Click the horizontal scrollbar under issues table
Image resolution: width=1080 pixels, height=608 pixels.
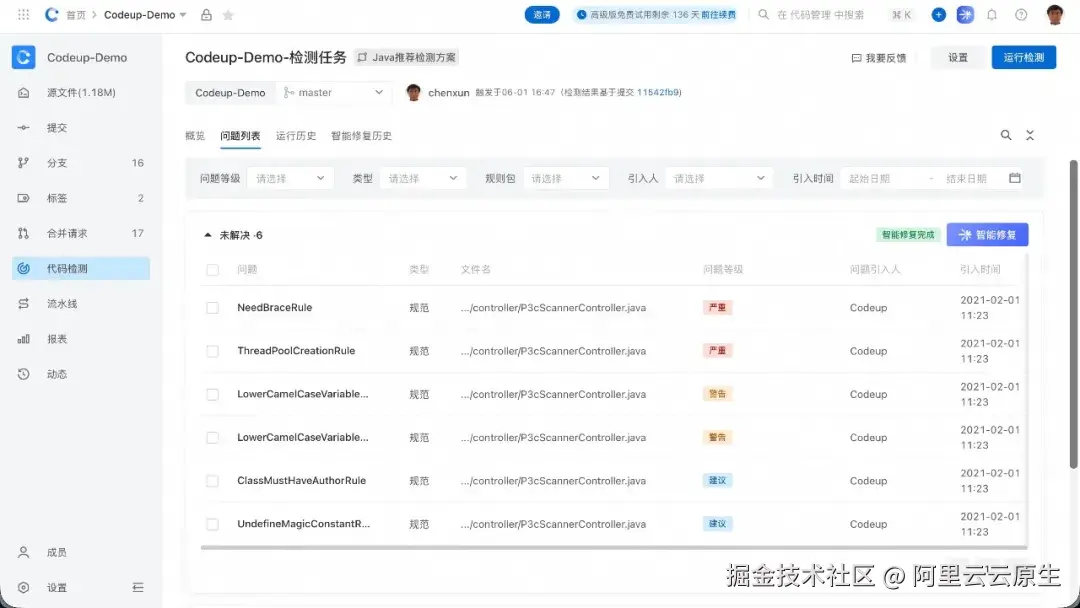pos(614,547)
